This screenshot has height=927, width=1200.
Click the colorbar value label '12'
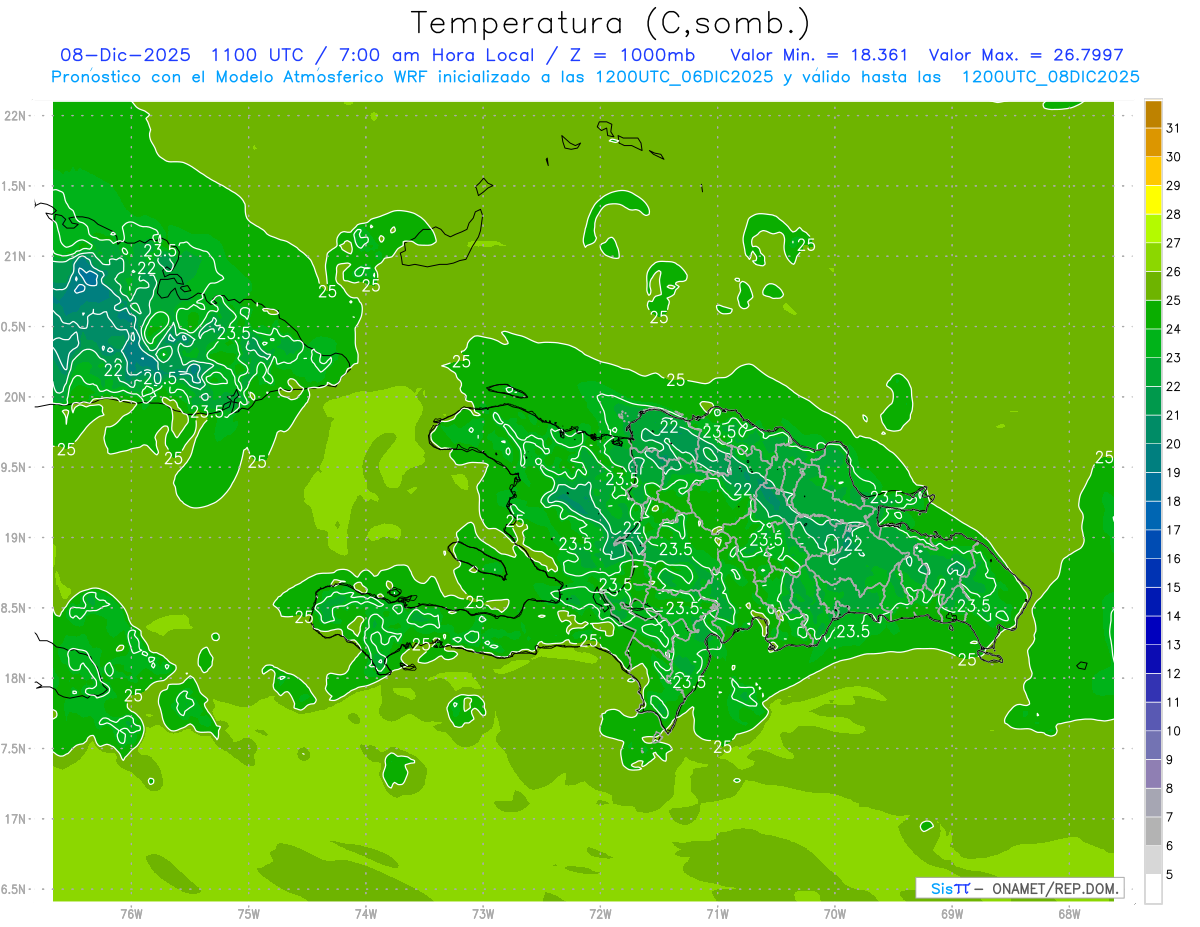1174,674
